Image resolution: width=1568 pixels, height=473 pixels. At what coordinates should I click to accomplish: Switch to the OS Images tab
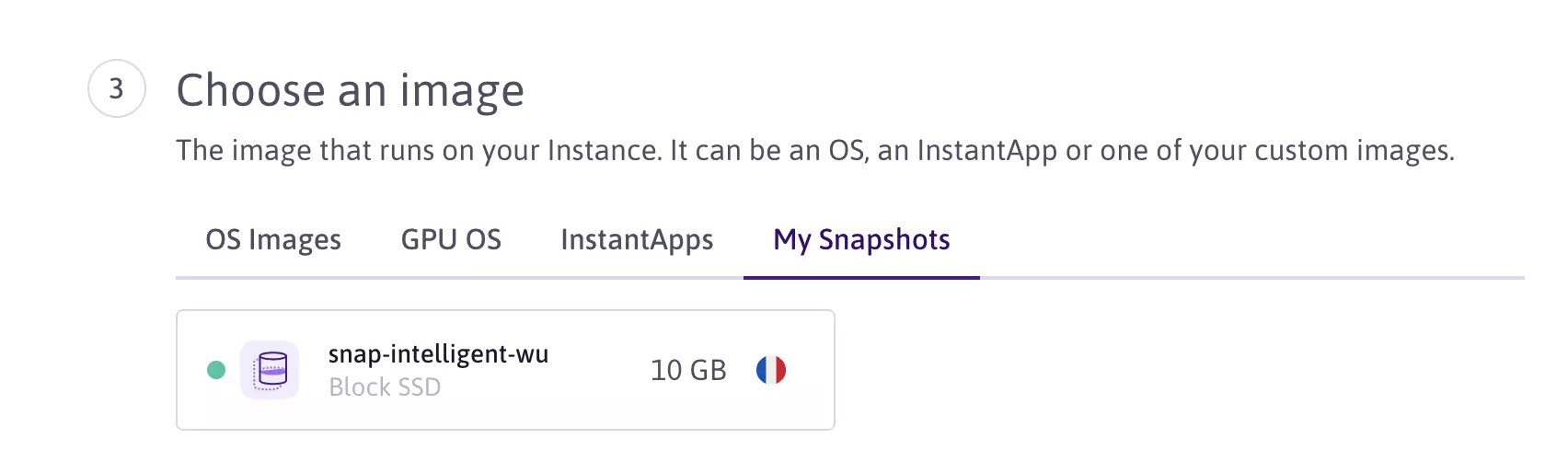pyautogui.click(x=273, y=240)
